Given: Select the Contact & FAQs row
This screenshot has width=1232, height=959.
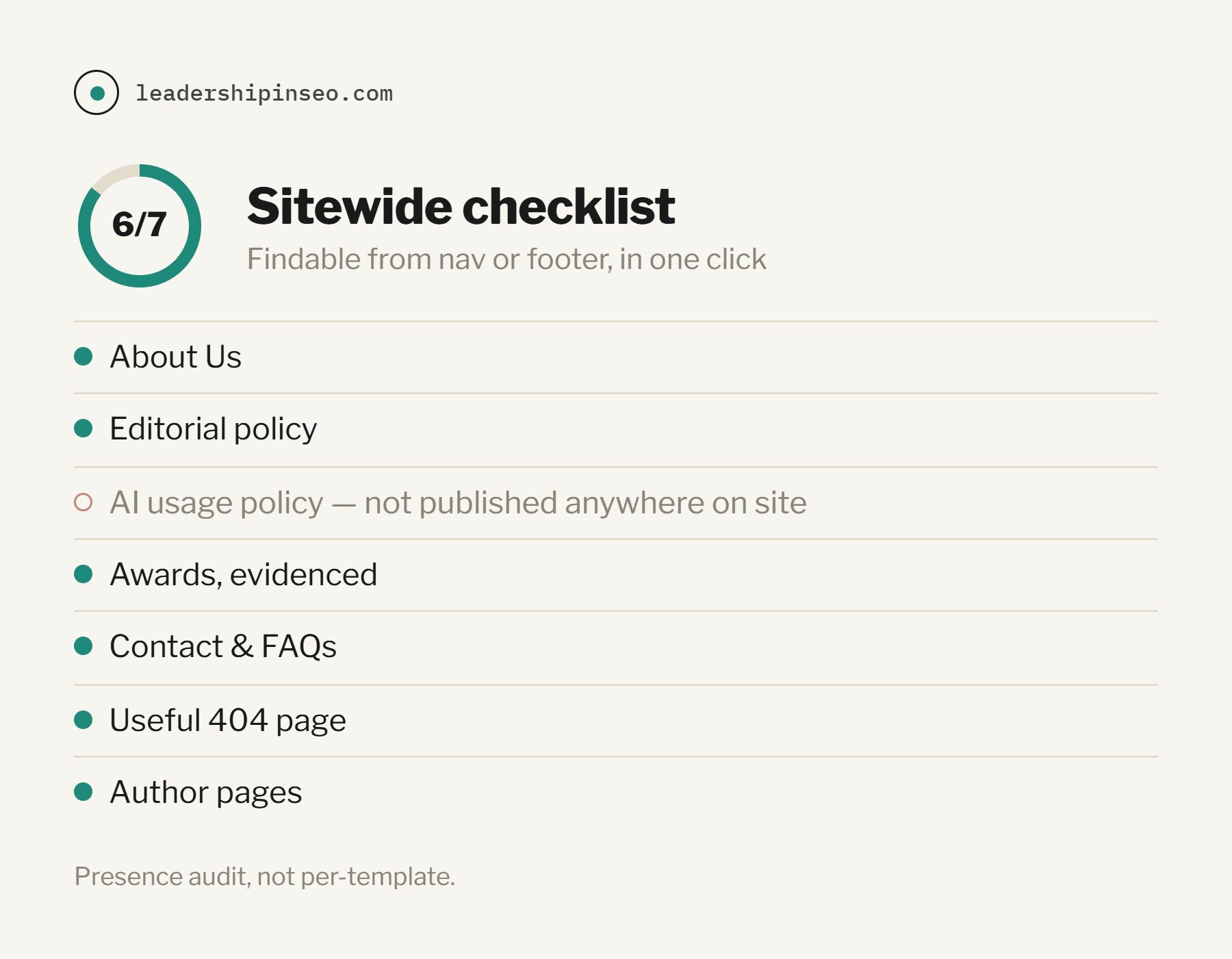Looking at the screenshot, I should tap(616, 648).
